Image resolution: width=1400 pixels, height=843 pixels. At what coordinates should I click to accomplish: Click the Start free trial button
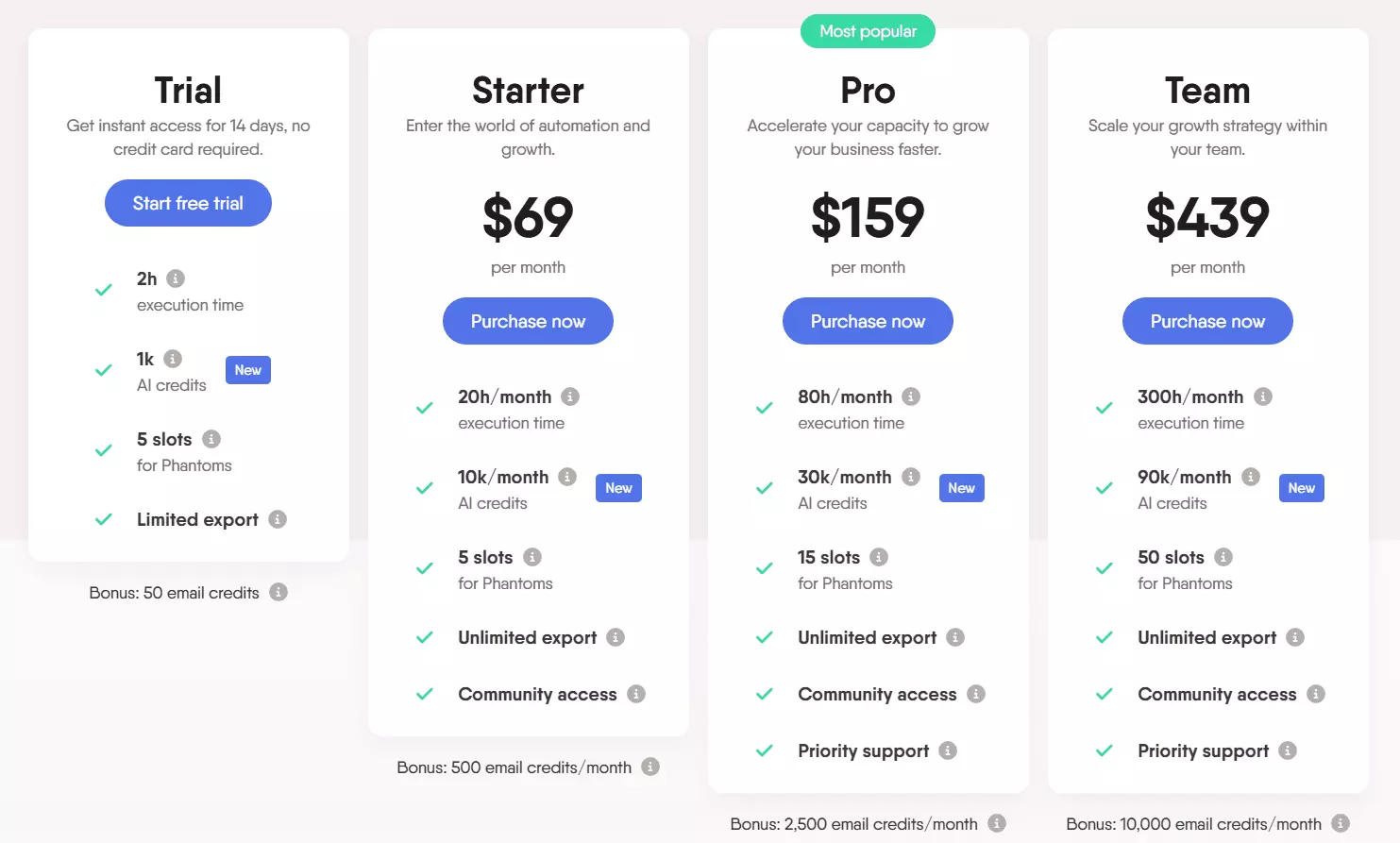[188, 203]
